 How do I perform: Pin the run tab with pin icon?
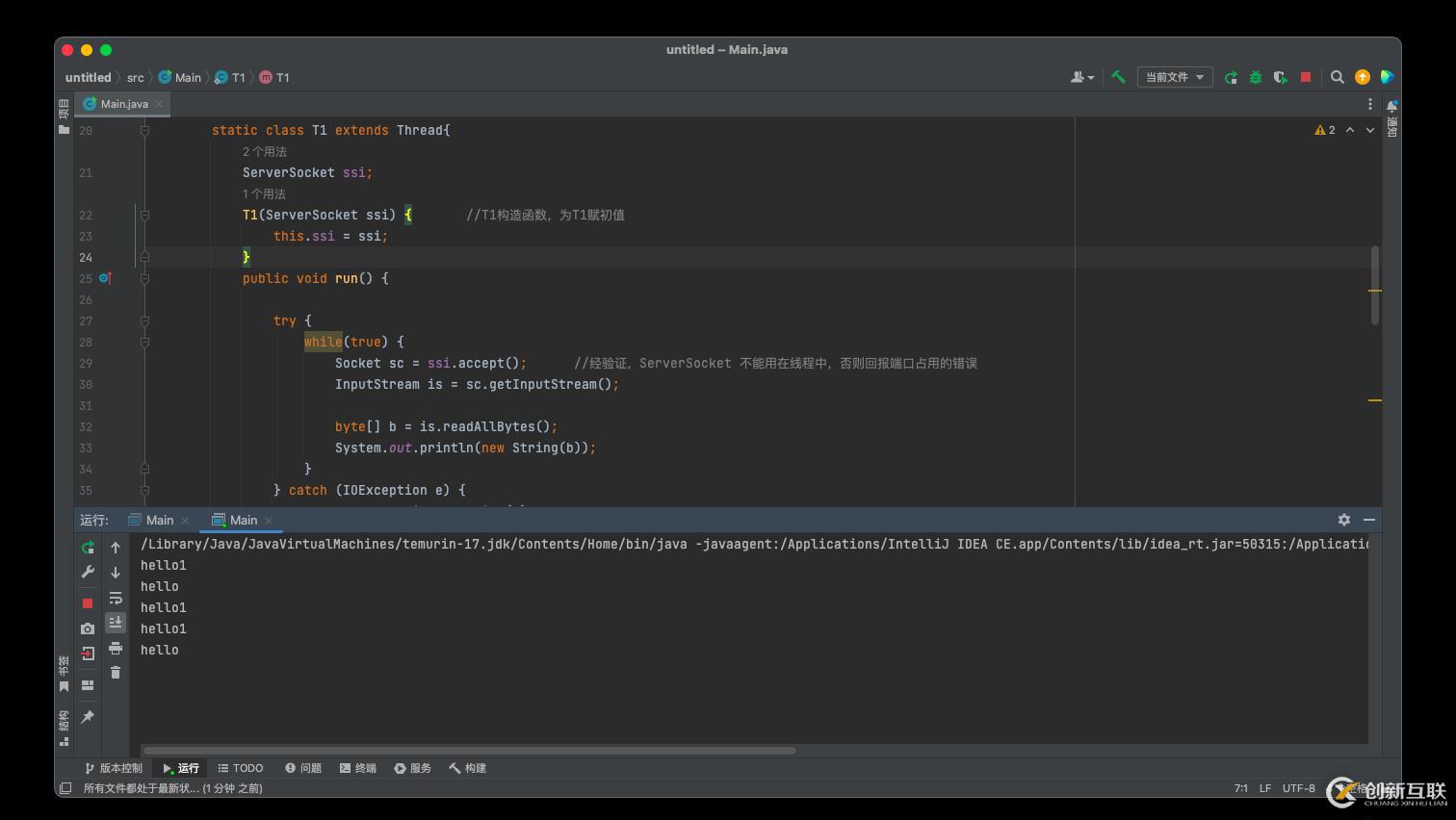[88, 717]
